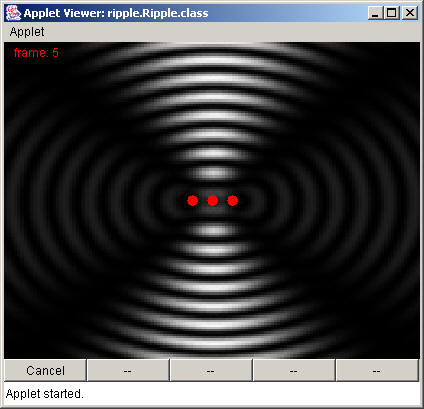The image size is (424, 409).
Task: Click the Applet Viewer Java icon in title bar
Action: [x=13, y=13]
